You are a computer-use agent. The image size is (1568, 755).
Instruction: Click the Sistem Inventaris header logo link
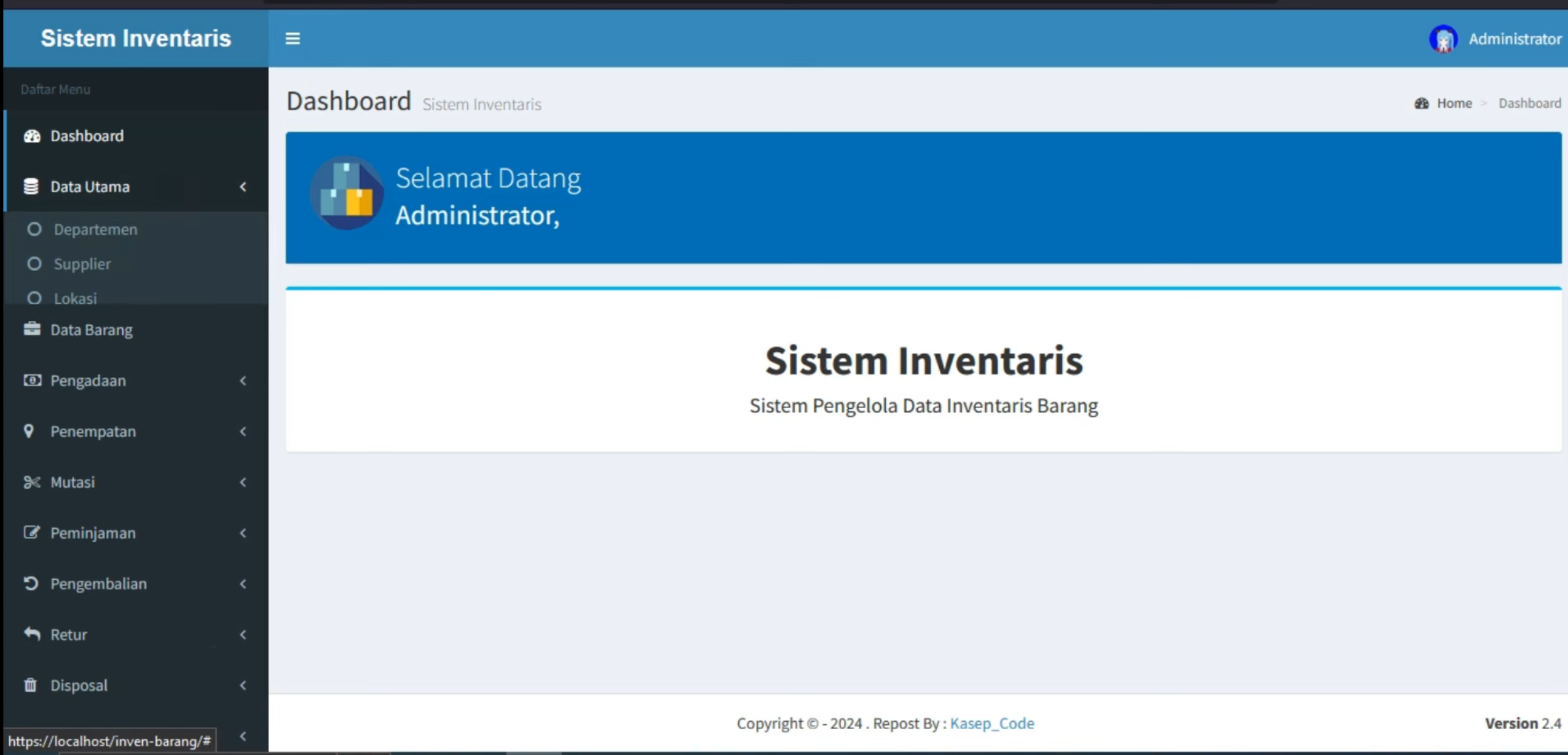[x=136, y=38]
